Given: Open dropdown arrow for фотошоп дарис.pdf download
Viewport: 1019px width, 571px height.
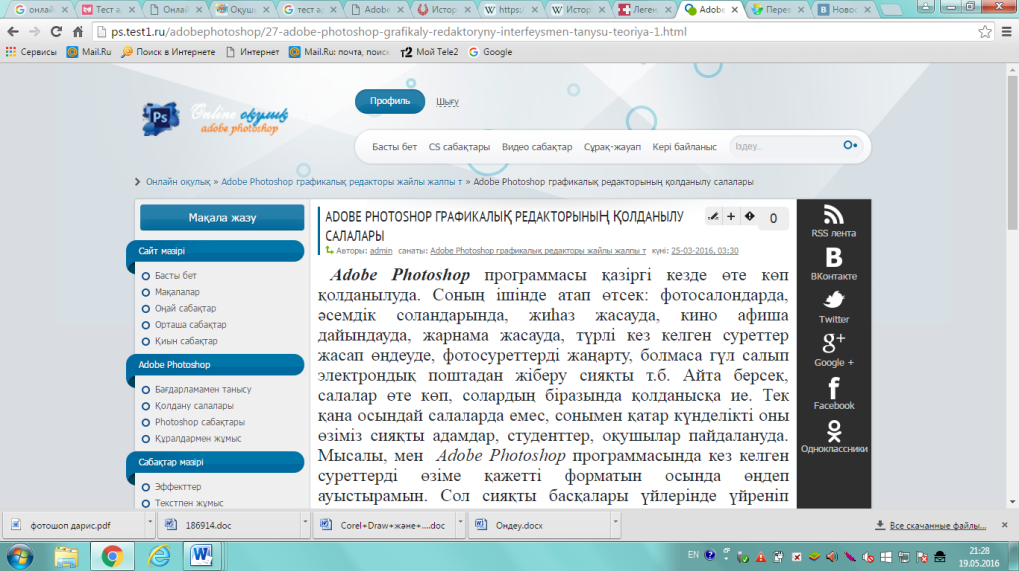Looking at the screenshot, I should point(149,522).
